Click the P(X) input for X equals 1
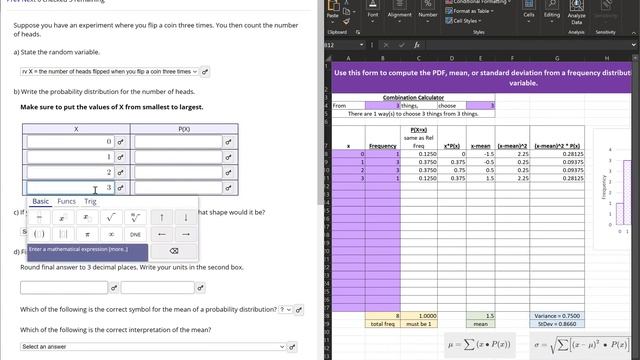 tap(178, 157)
